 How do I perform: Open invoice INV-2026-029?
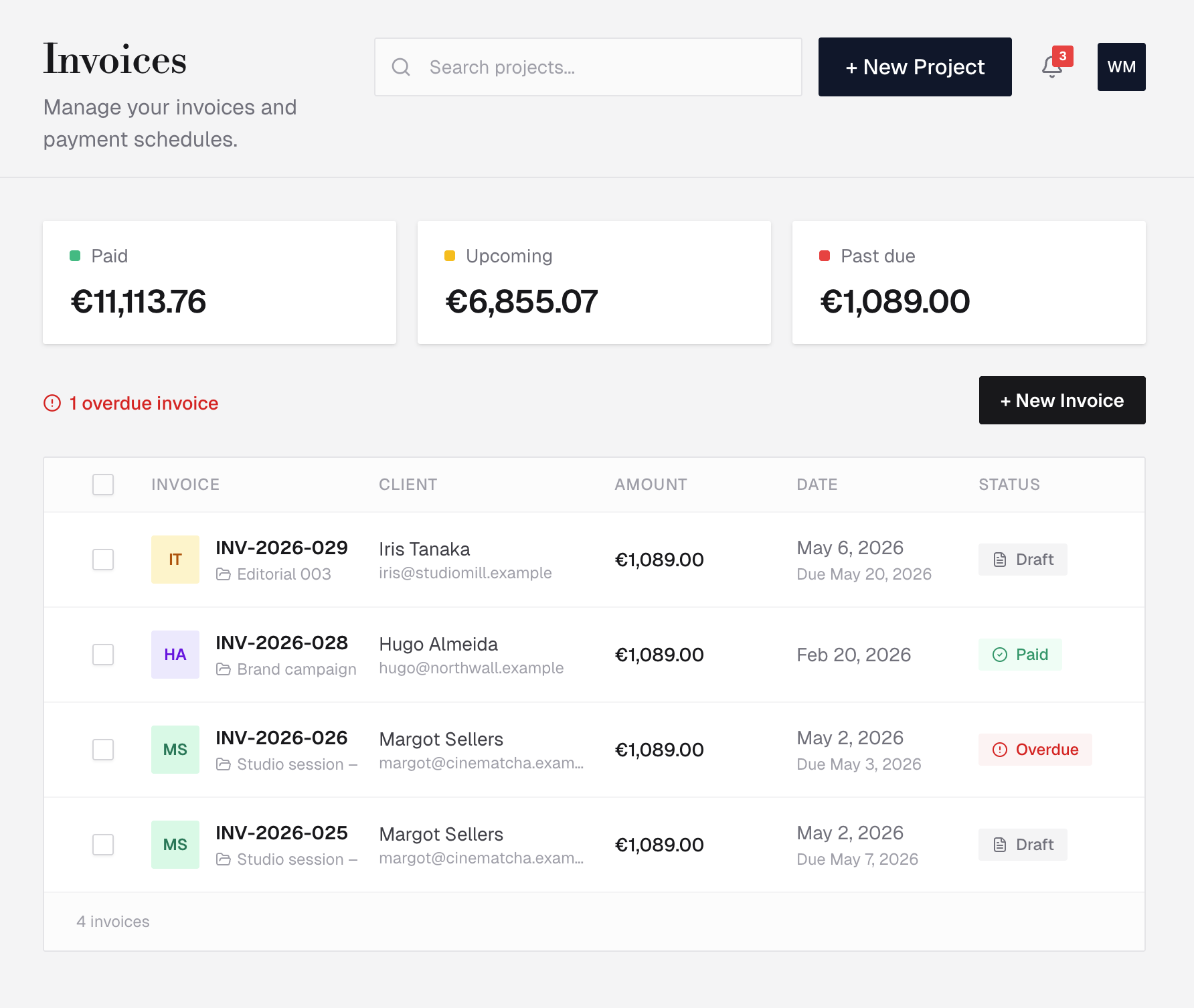[x=282, y=548]
